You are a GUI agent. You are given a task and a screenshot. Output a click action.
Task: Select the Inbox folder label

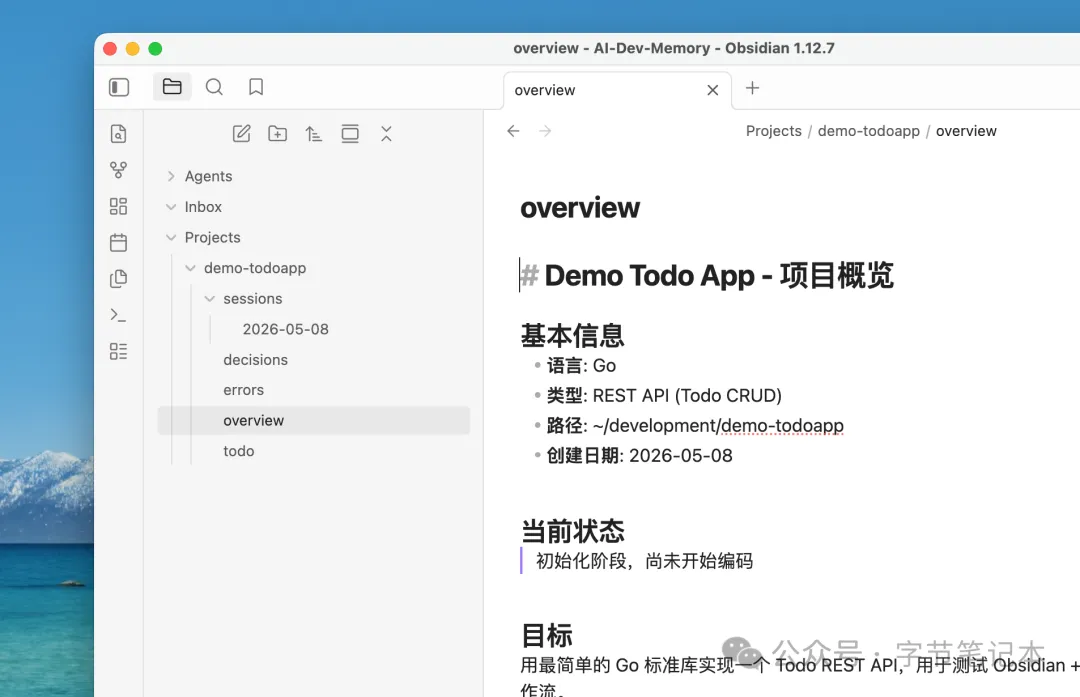click(203, 207)
